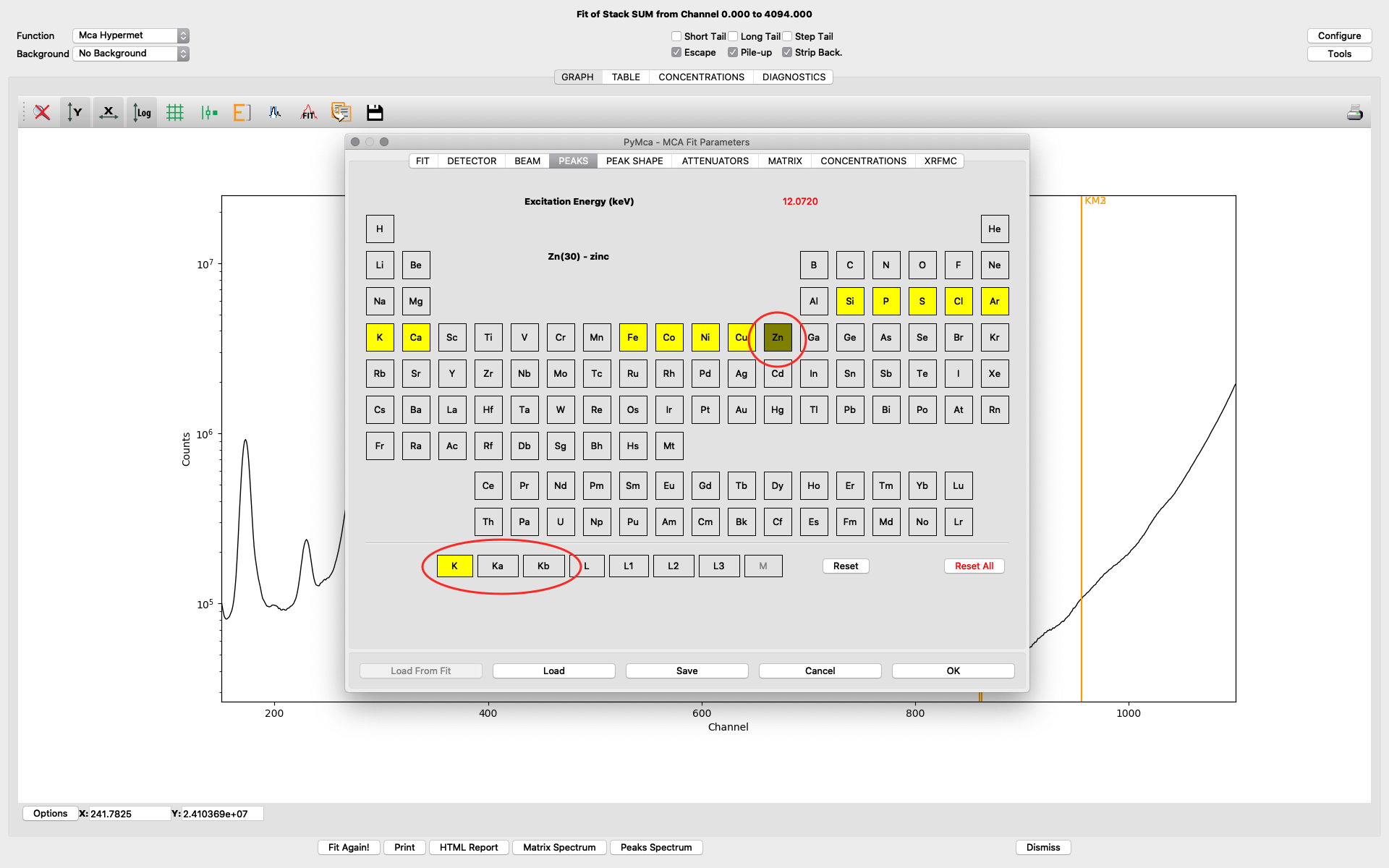Switch to the FIT tab
1389x868 pixels.
pyautogui.click(x=422, y=161)
